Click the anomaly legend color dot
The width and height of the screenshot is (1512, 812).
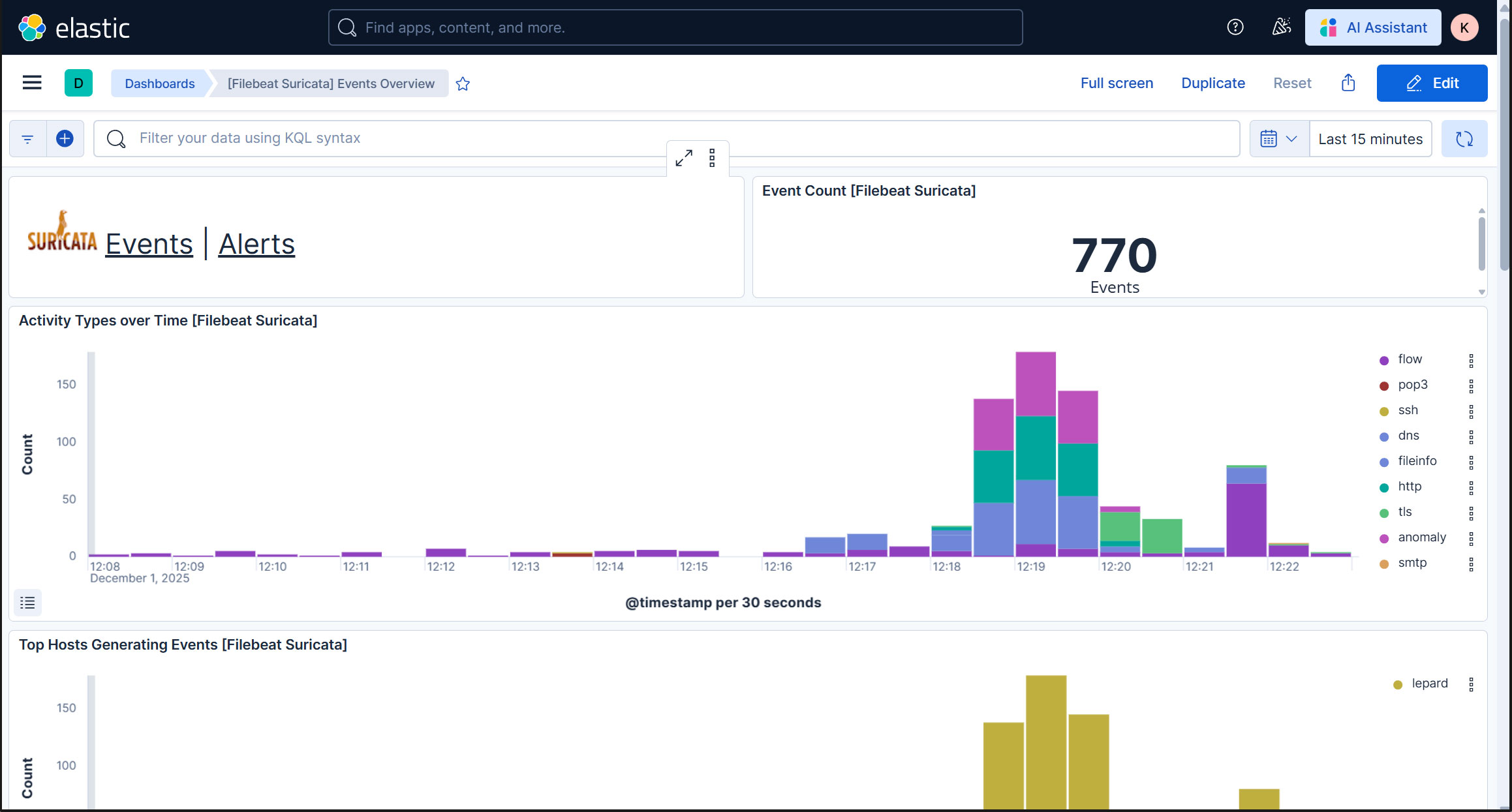click(x=1384, y=538)
